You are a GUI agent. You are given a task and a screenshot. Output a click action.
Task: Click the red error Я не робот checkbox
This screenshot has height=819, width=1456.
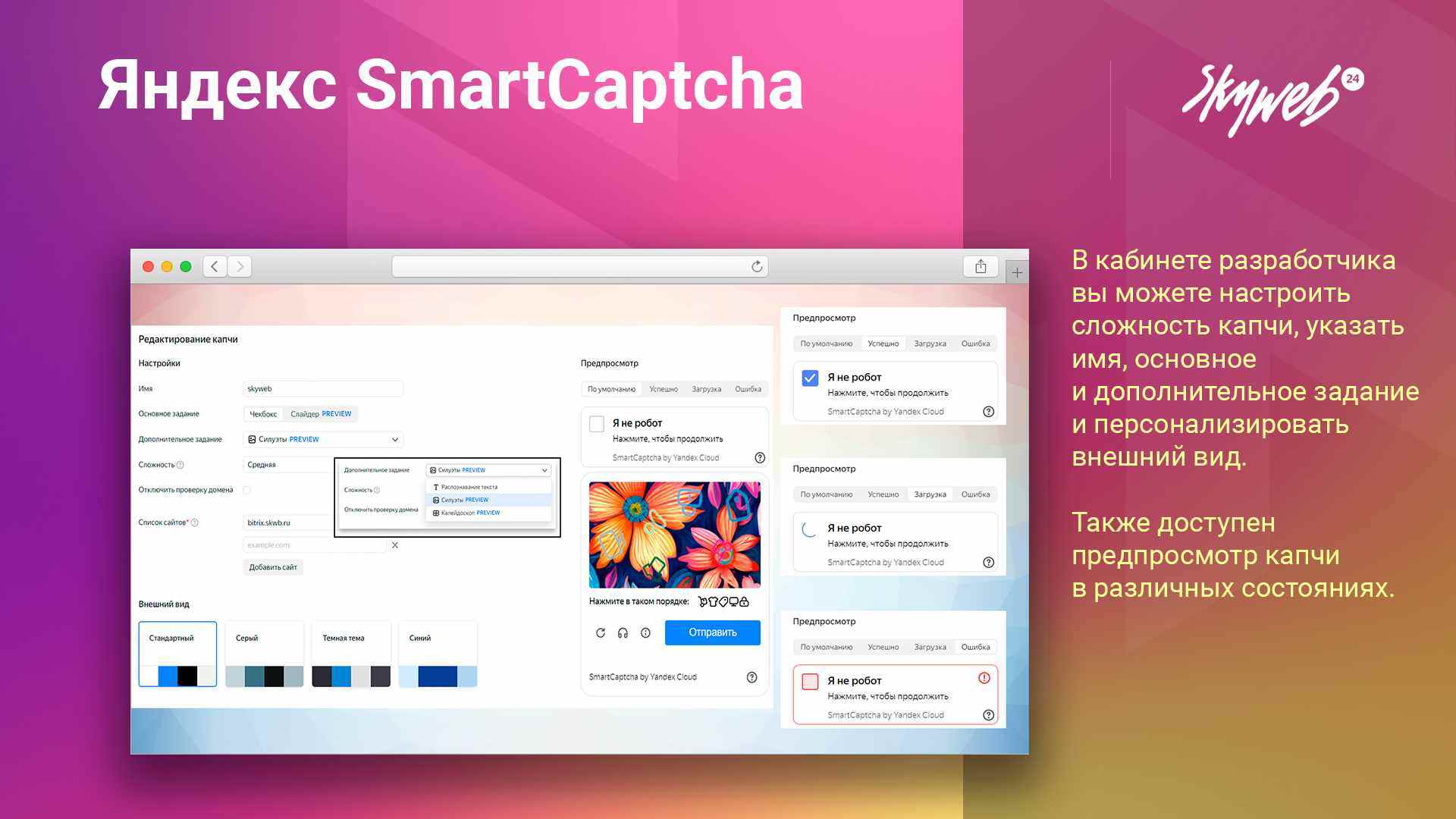coord(810,681)
